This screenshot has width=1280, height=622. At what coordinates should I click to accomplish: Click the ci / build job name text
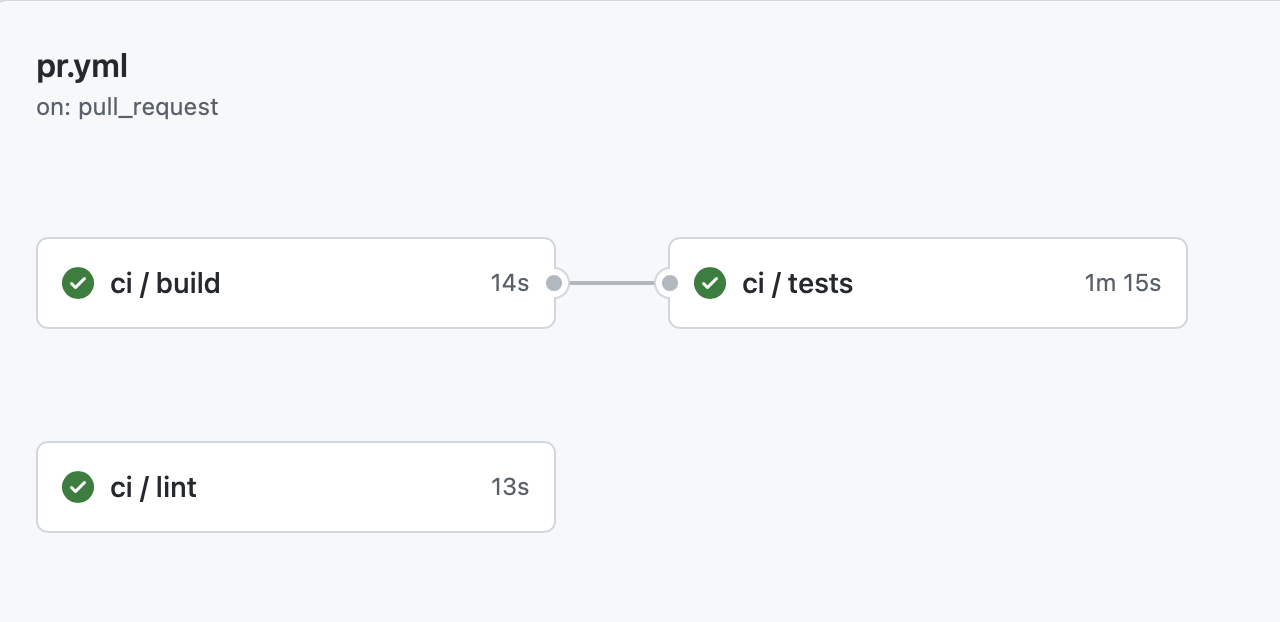pos(165,283)
